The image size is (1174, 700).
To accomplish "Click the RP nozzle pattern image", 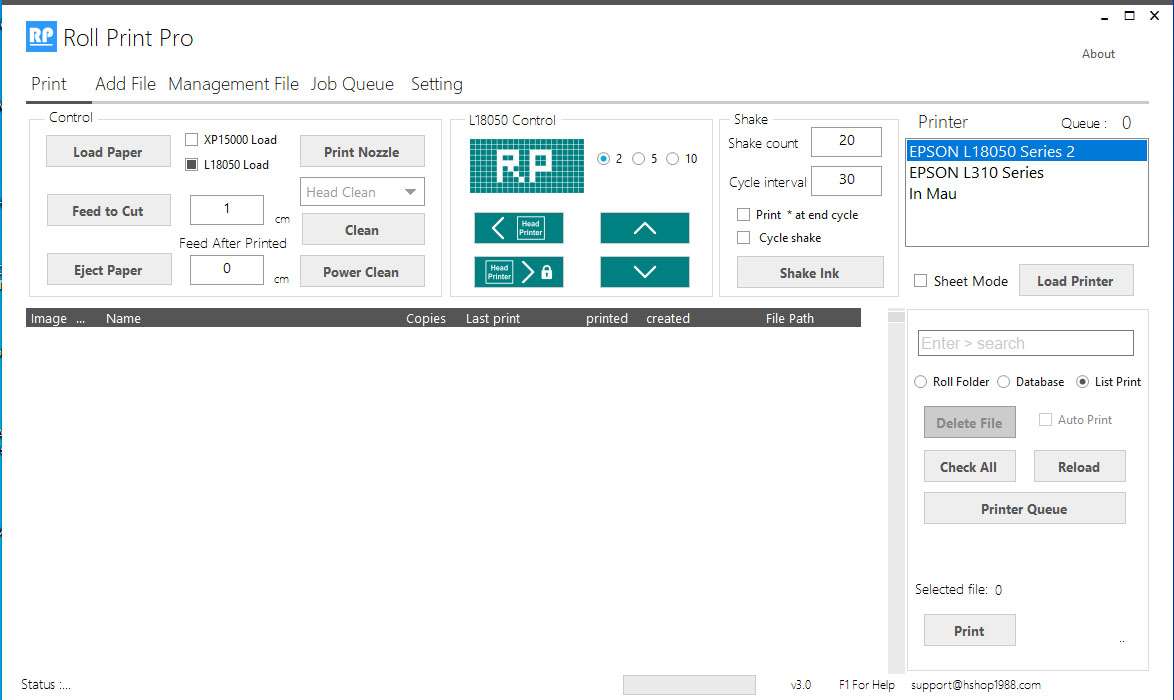I will pyautogui.click(x=526, y=165).
